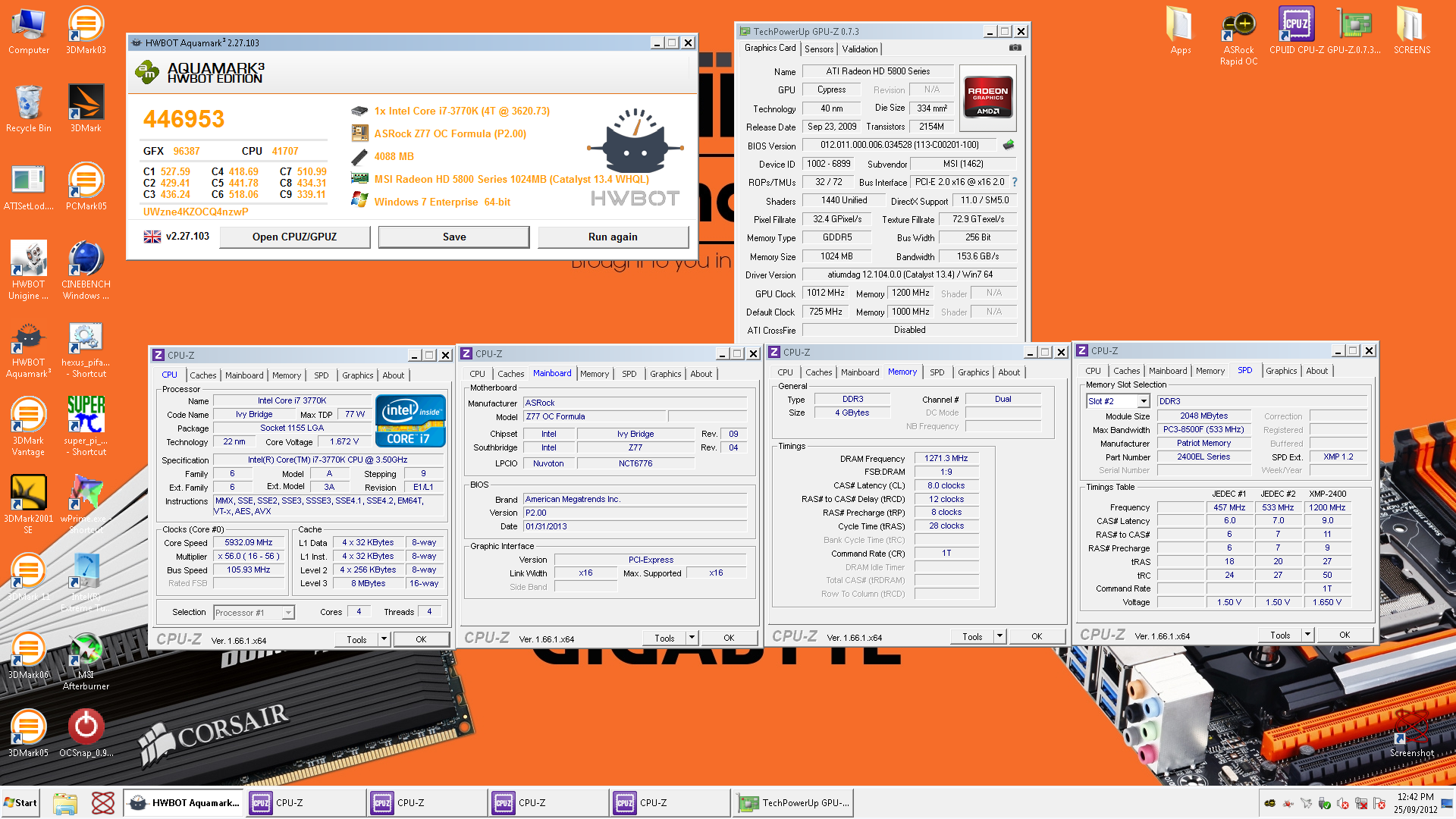Click the Part Number 2400EL Series field
Image resolution: width=1456 pixels, height=819 pixels.
1203,457
